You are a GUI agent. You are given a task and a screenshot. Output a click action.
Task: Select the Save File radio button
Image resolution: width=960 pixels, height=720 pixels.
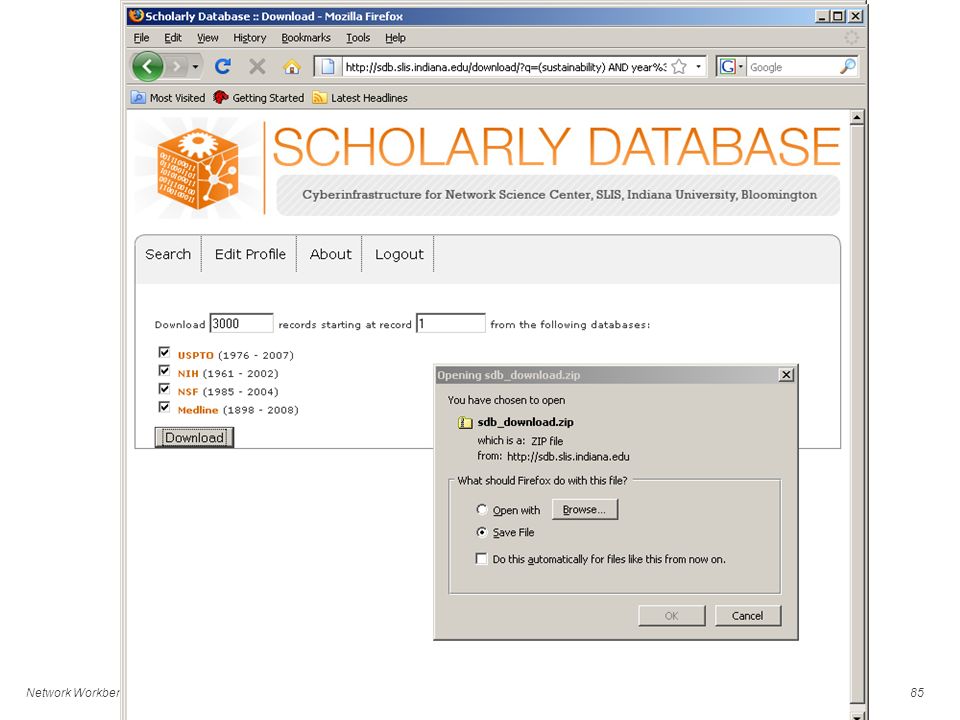click(482, 532)
